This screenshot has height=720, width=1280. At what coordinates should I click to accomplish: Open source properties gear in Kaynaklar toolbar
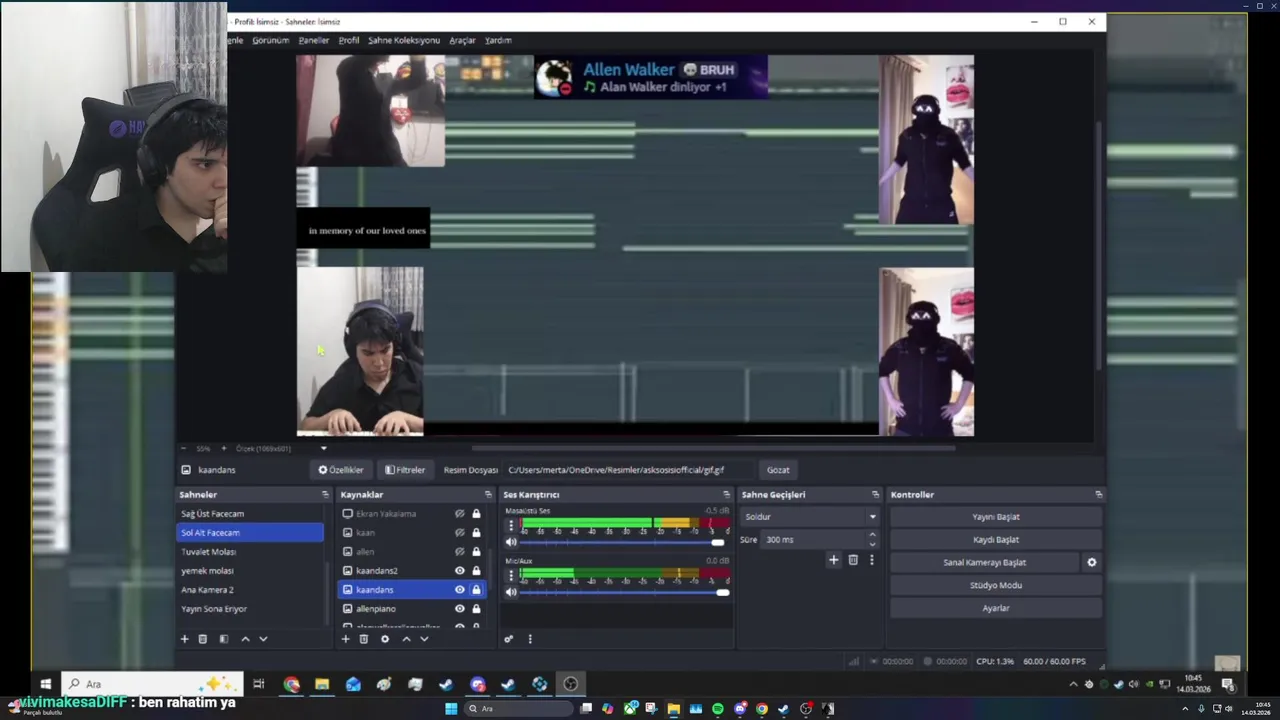point(385,639)
